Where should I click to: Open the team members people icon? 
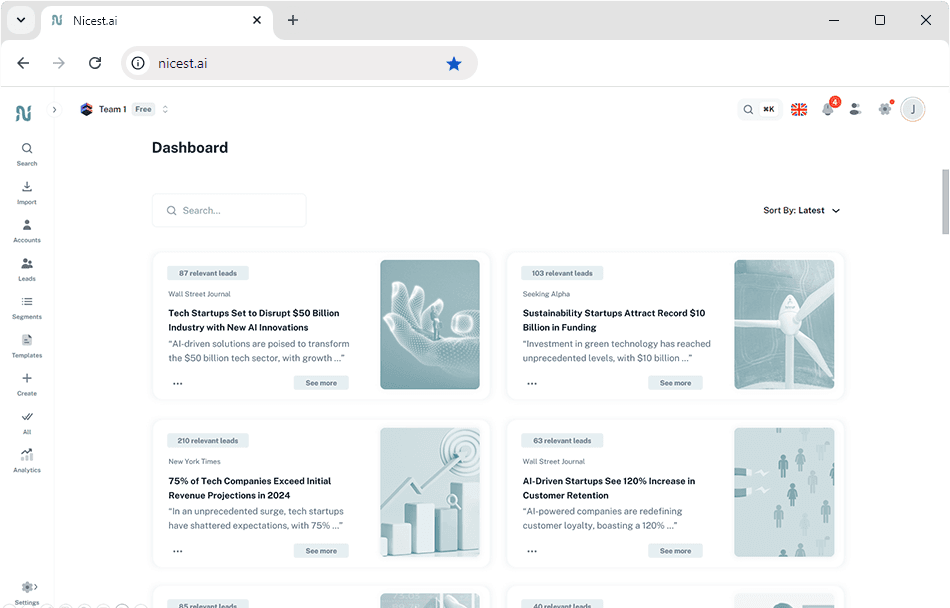click(x=855, y=109)
